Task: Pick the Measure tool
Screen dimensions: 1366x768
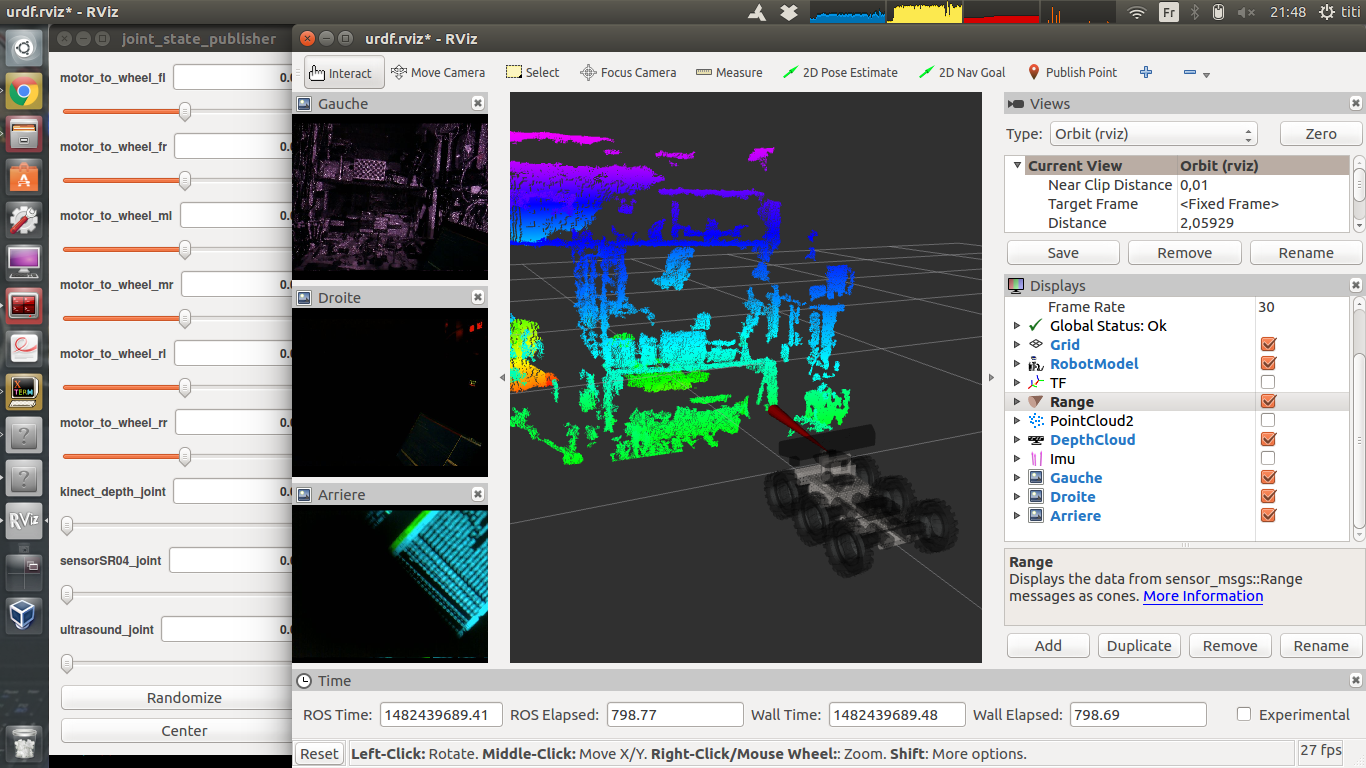Action: [729, 73]
